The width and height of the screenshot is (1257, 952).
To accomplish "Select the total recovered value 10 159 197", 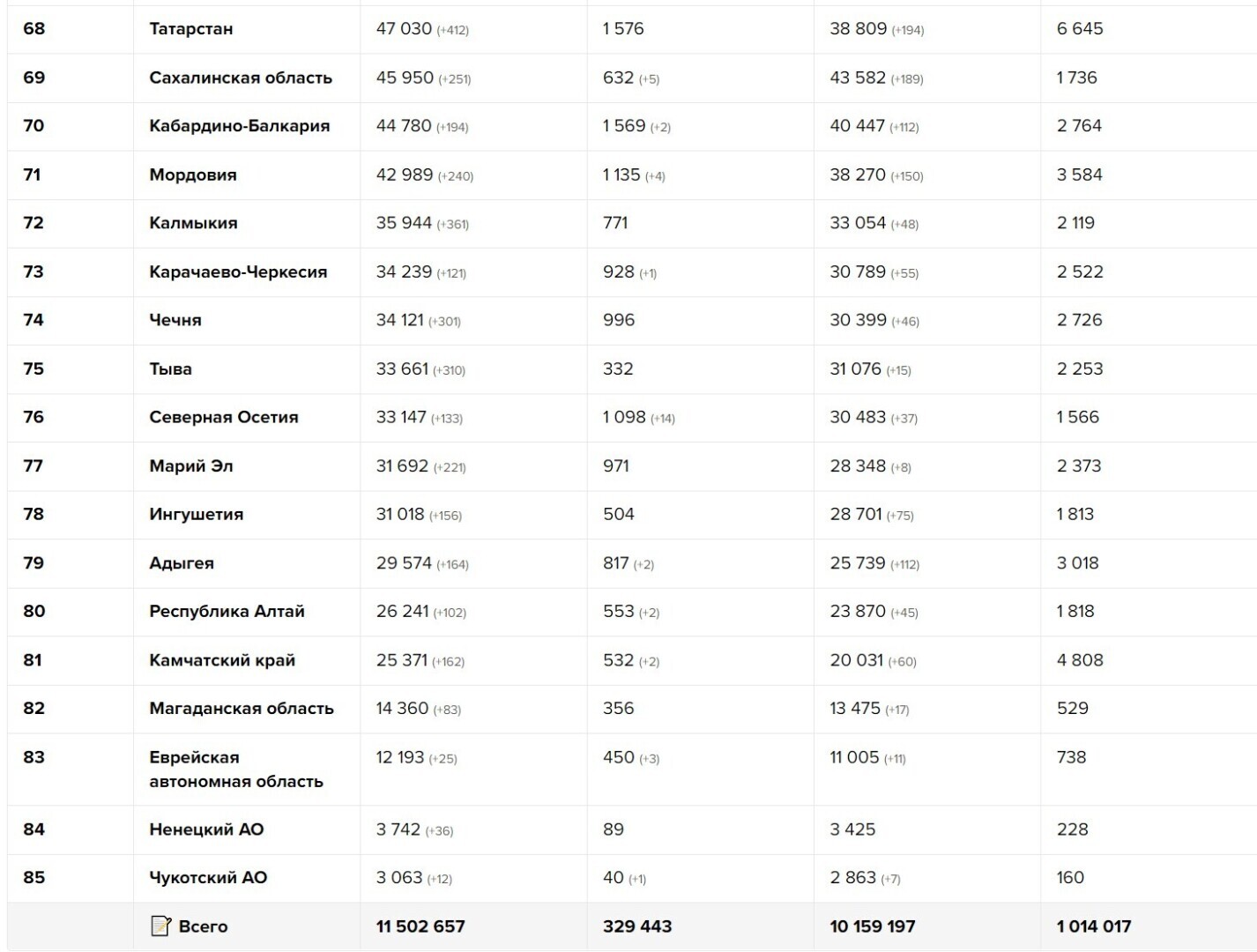I will coord(872,926).
